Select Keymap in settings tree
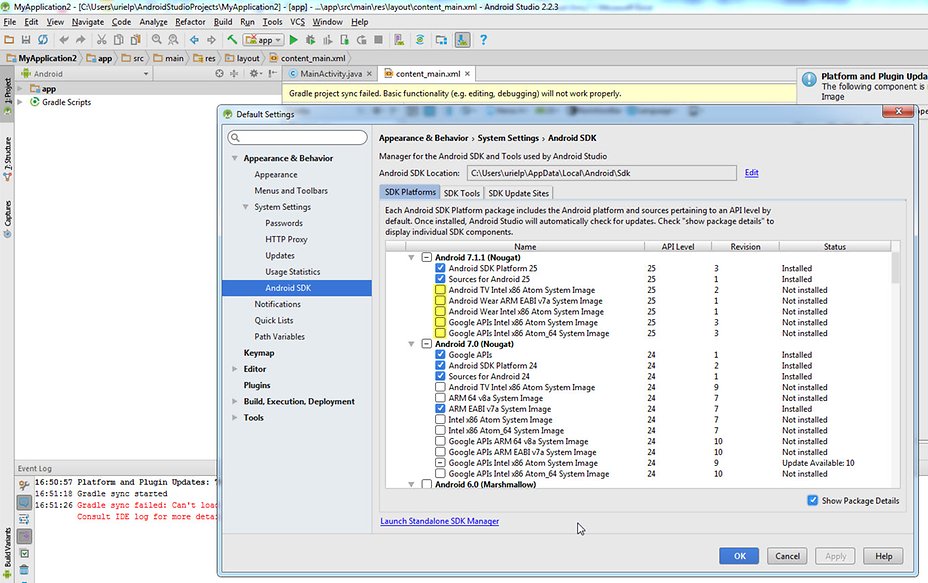The image size is (928, 583). pos(259,353)
